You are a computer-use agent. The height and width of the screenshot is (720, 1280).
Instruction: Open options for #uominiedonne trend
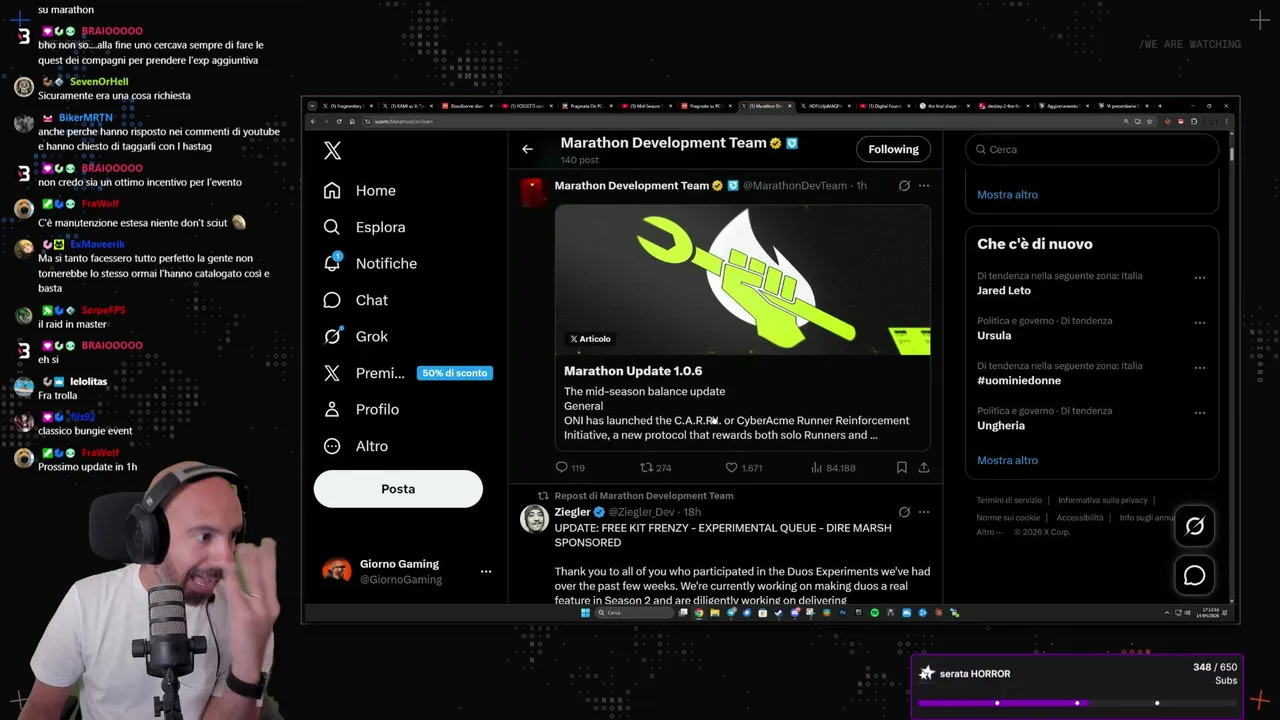(1199, 367)
